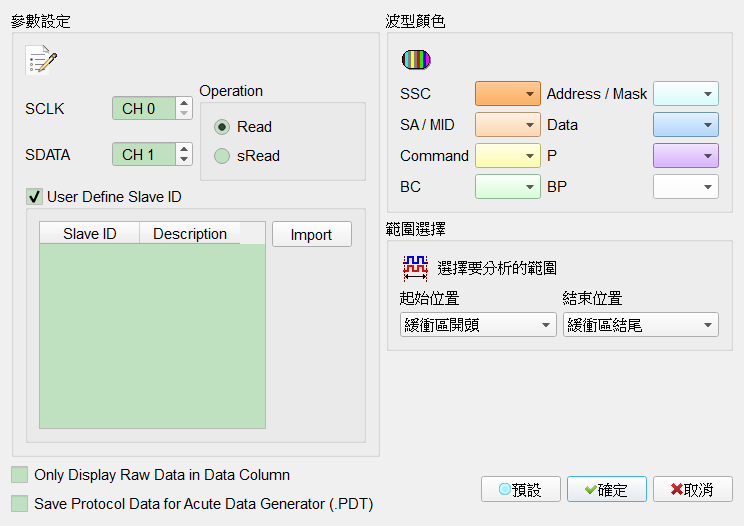Image resolution: width=744 pixels, height=526 pixels.
Task: Open the 結束位置 end position dropdown
Action: [x=641, y=325]
